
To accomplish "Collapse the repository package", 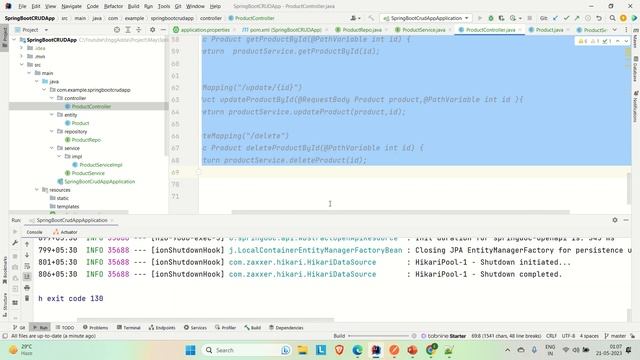I will pyautogui.click(x=52, y=131).
